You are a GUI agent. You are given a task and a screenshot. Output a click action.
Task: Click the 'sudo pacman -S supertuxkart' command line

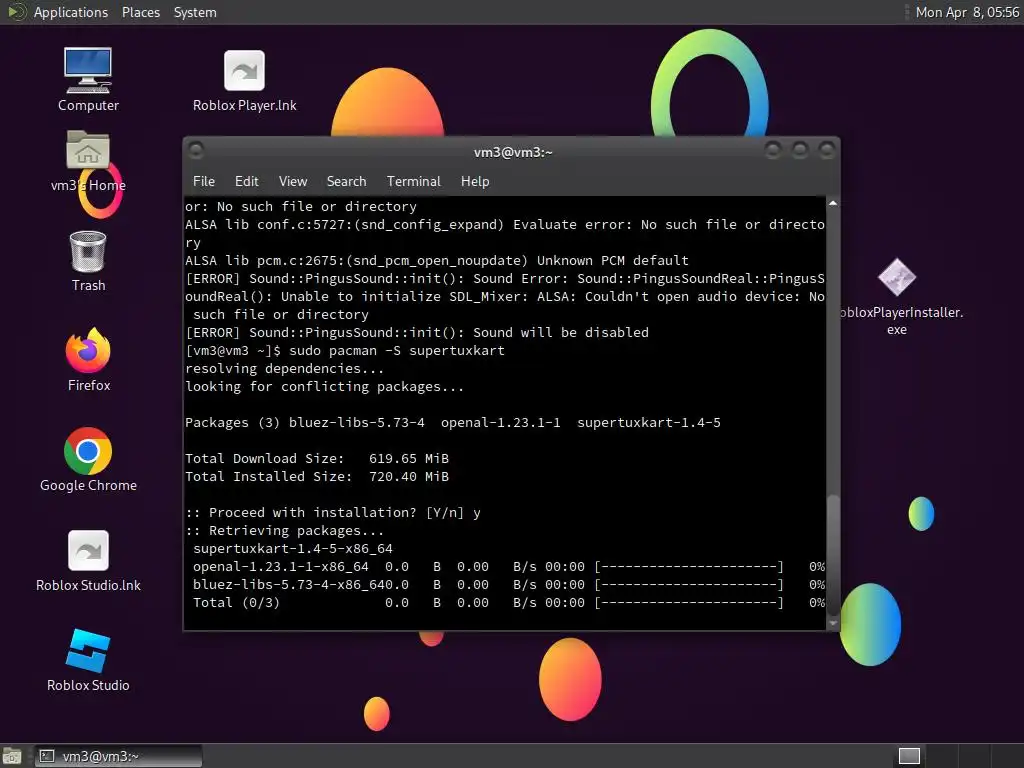pos(345,351)
